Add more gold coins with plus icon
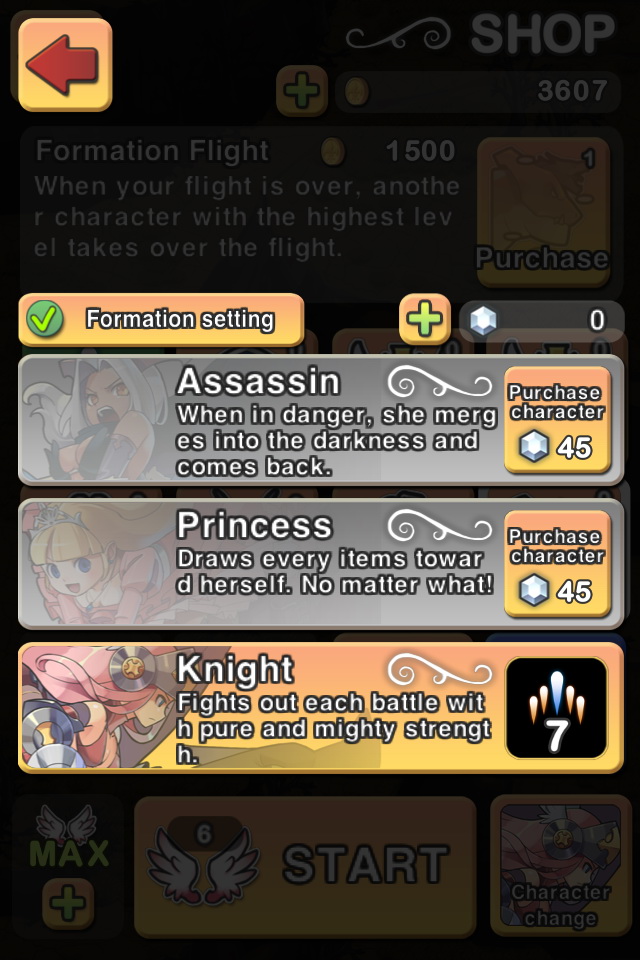640x960 pixels. pos(302,91)
